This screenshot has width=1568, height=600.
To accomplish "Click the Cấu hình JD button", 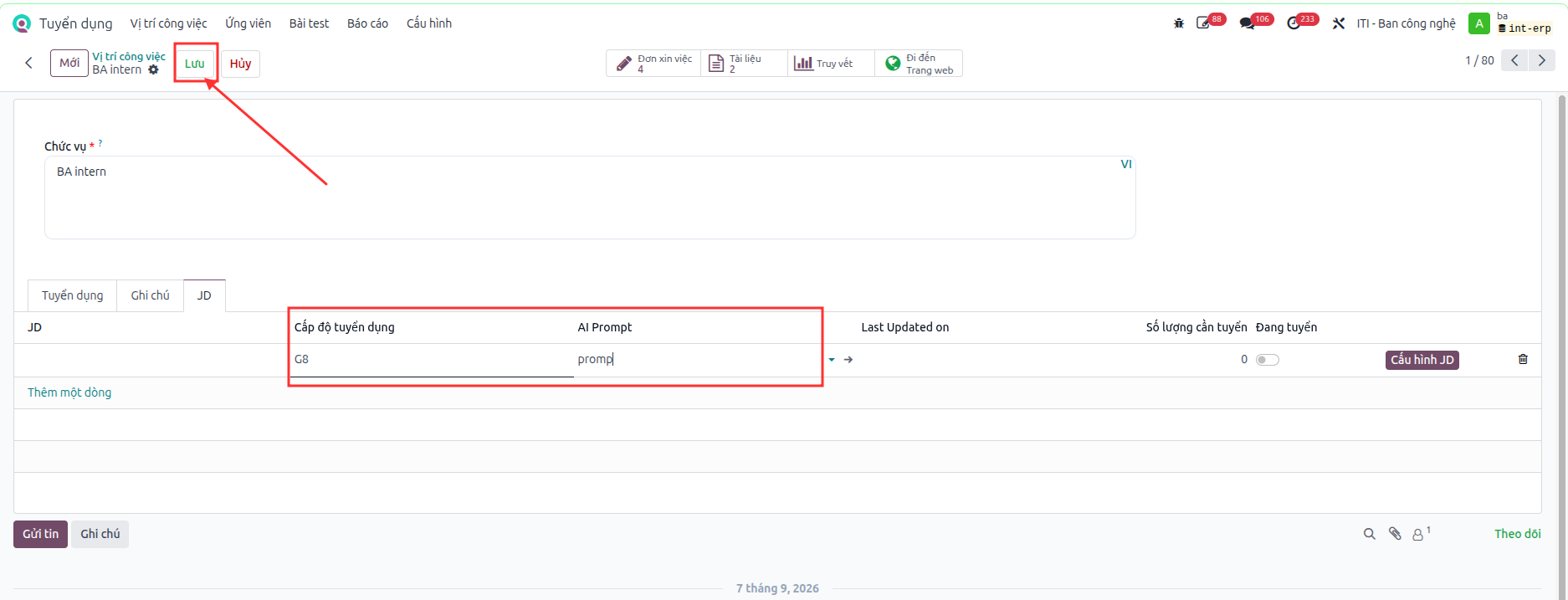I will pos(1422,360).
